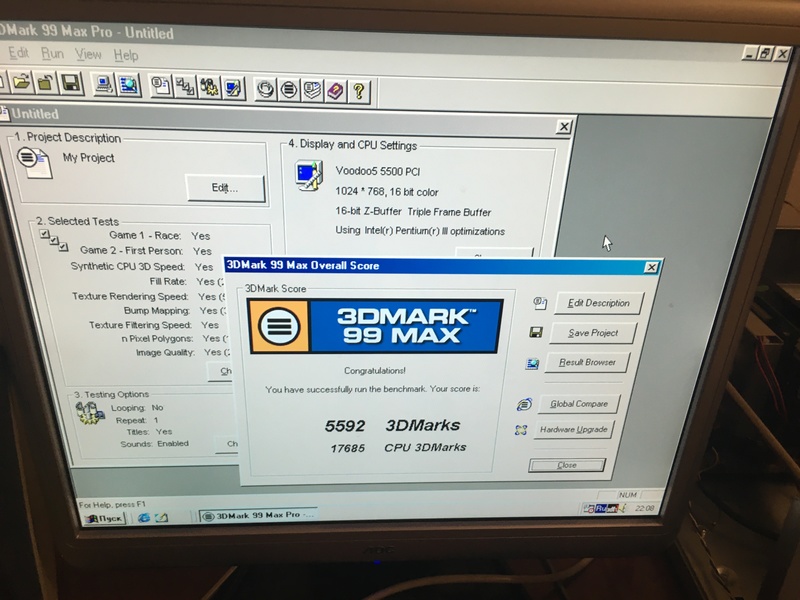
Task: Launch Internet Explorer from quick launch
Action: coord(144,517)
